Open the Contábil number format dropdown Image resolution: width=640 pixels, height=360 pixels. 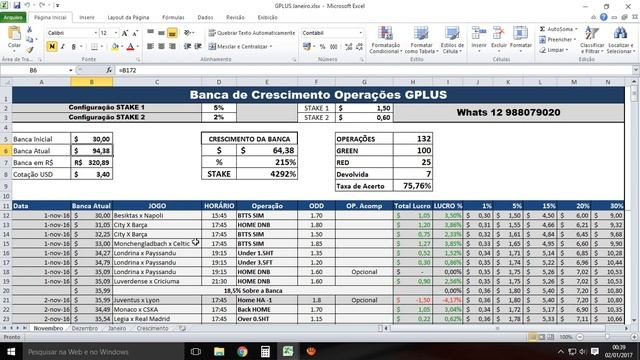360,33
